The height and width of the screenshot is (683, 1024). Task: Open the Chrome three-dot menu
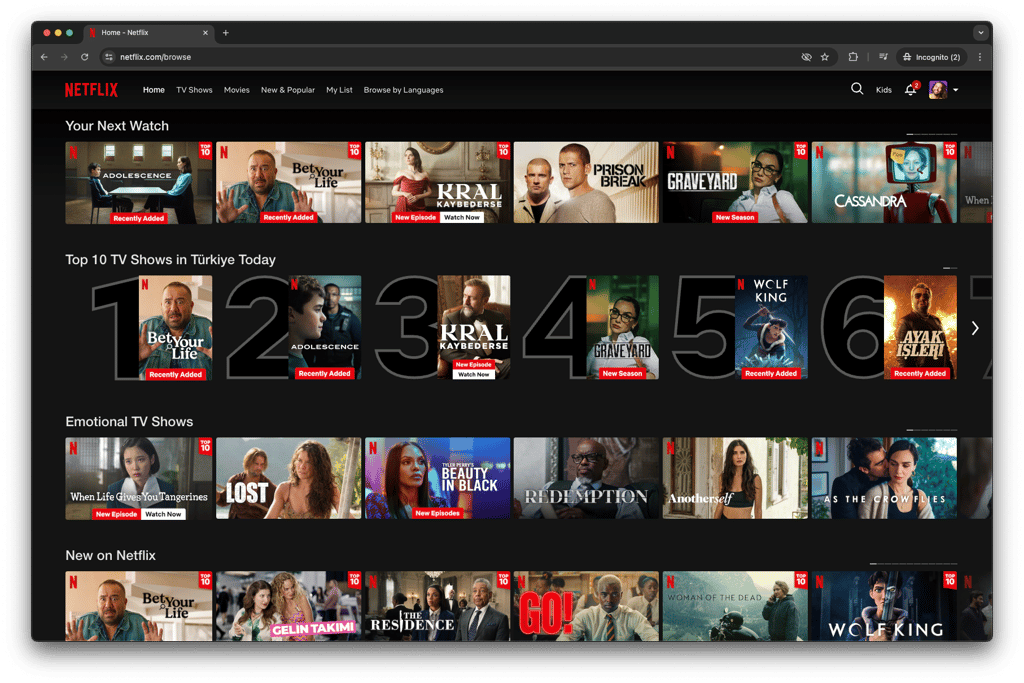980,57
